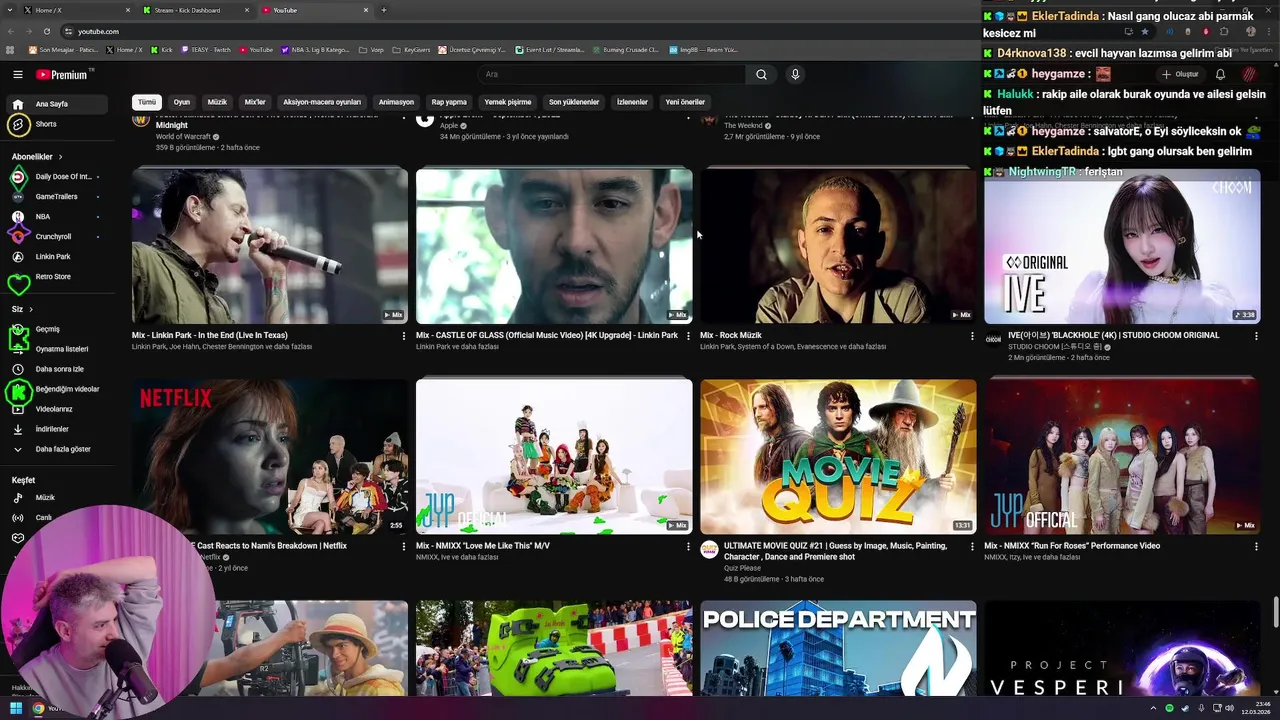Open Müzik under Keşfet
1280x720 pixels.
click(55, 497)
